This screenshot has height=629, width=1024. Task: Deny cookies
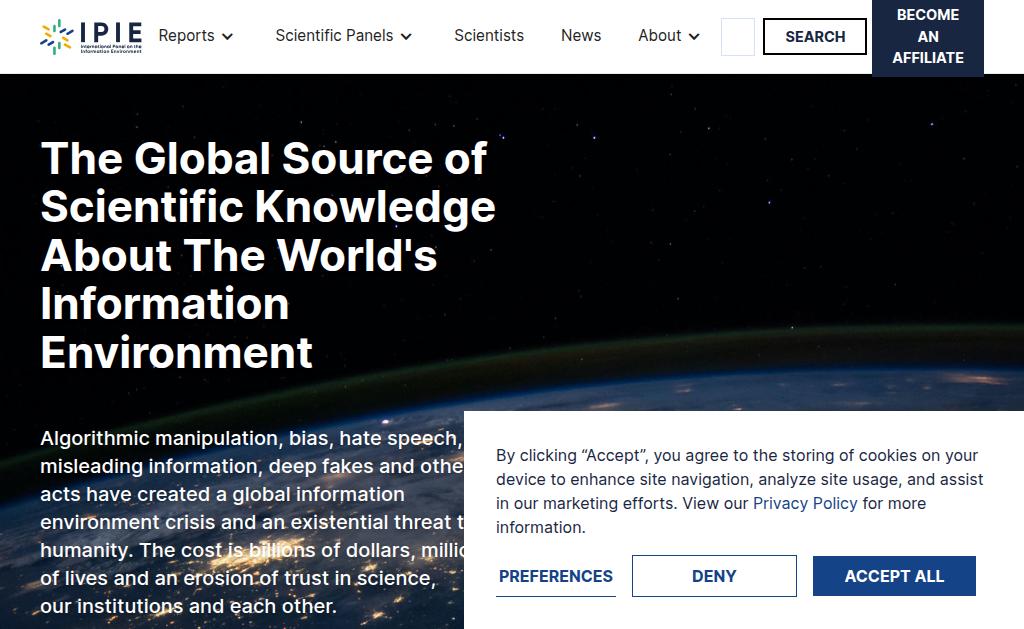click(x=714, y=576)
